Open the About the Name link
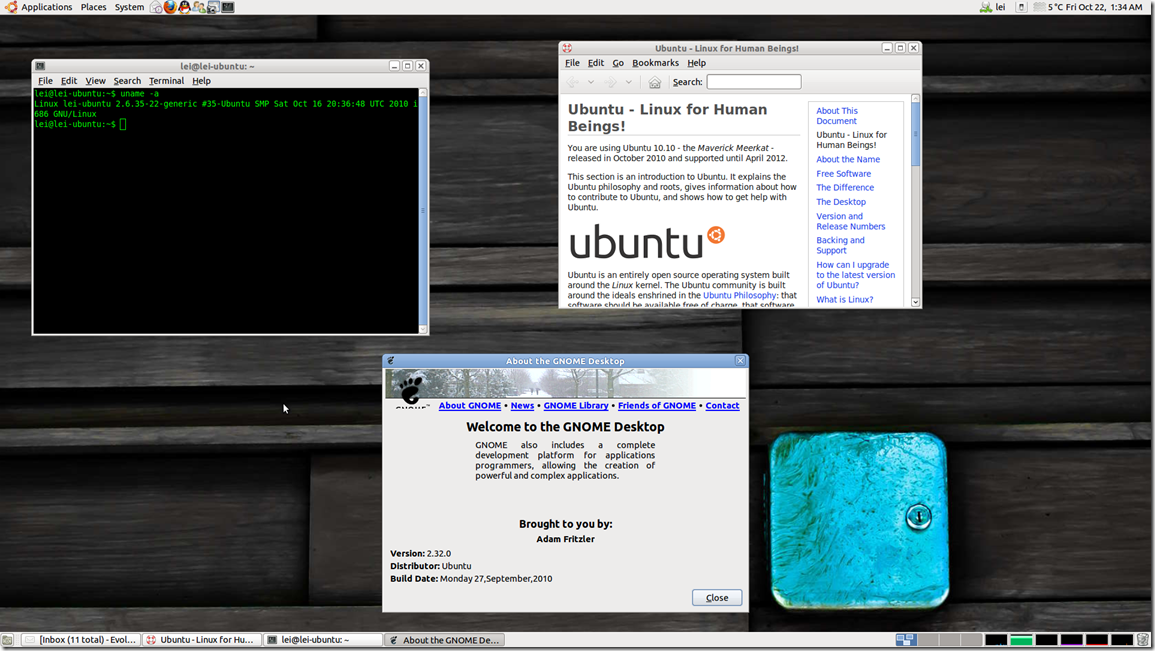Viewport: 1155px width, 651px height. click(x=848, y=159)
